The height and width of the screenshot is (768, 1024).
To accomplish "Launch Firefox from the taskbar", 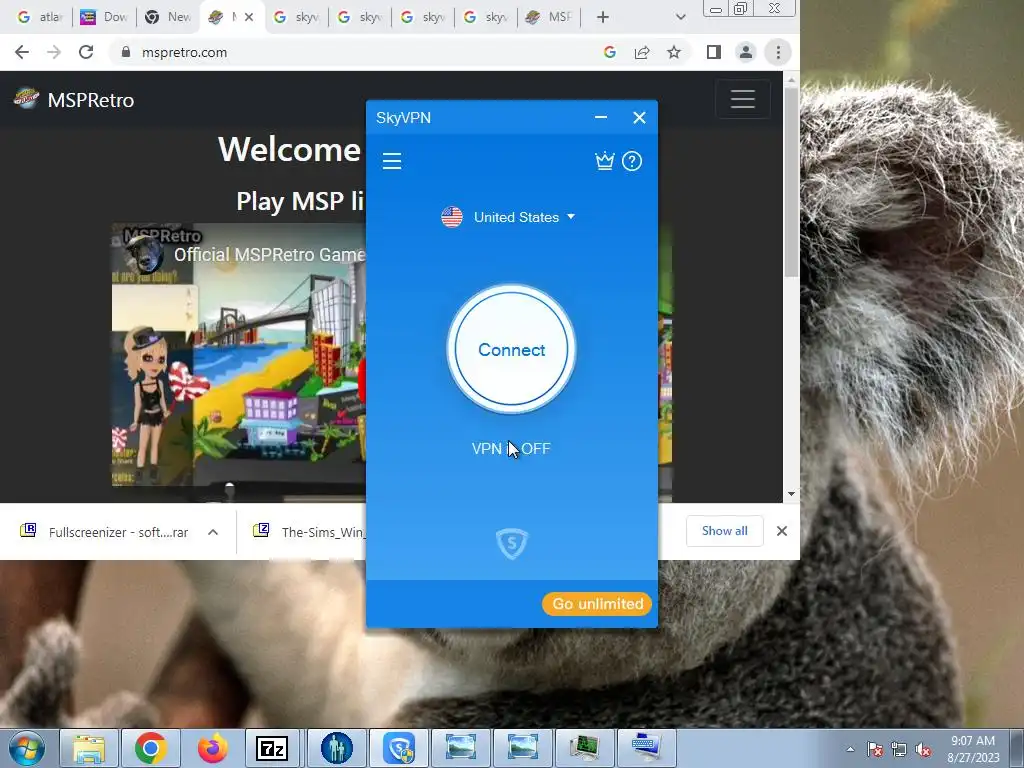I will pyautogui.click(x=213, y=748).
